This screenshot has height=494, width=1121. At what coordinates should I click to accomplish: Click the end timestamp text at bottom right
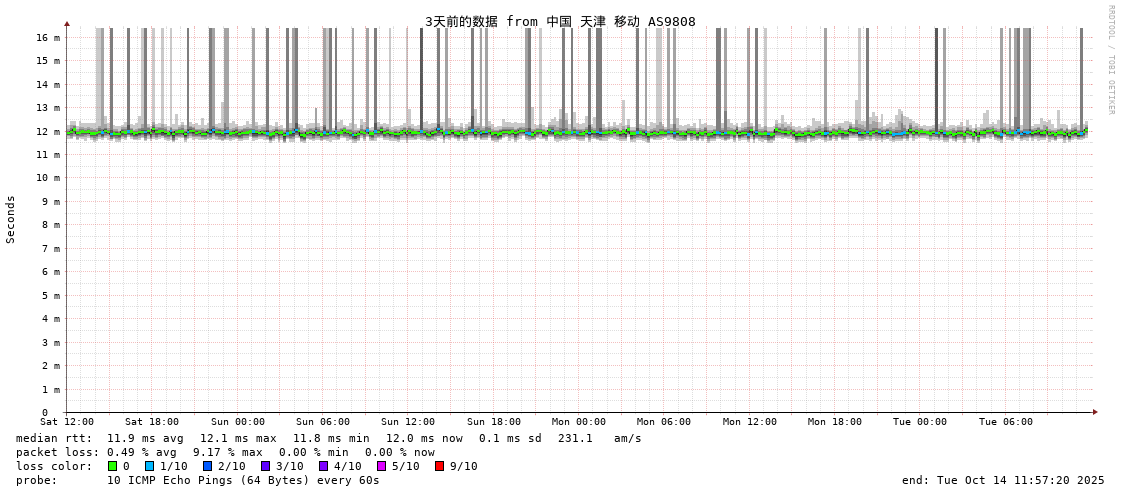(x=1003, y=480)
